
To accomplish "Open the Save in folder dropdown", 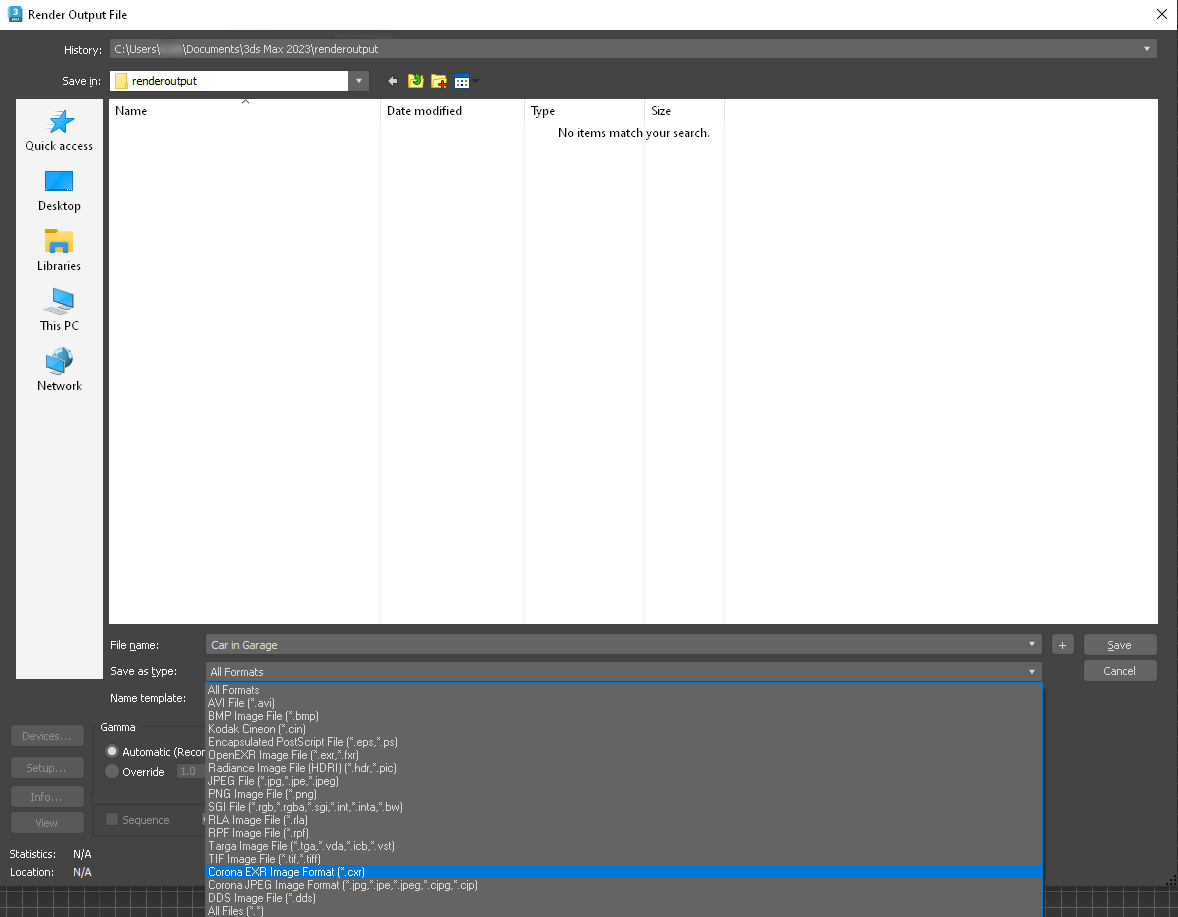I will (358, 81).
